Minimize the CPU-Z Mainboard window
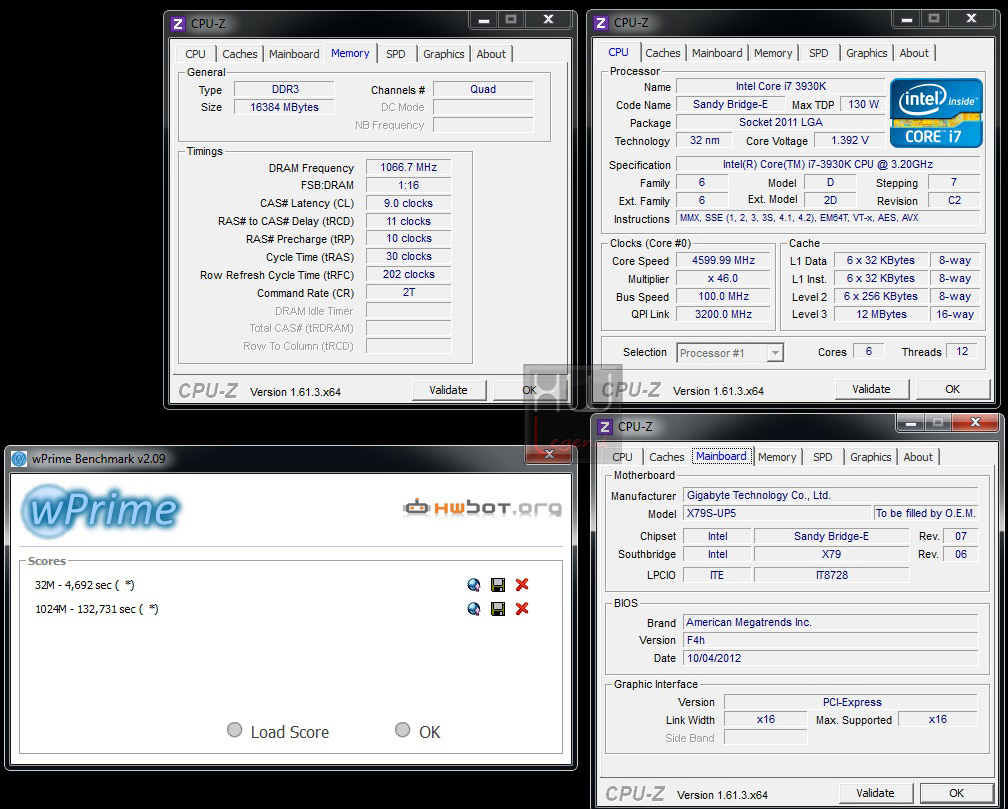1008x809 pixels. [x=910, y=423]
